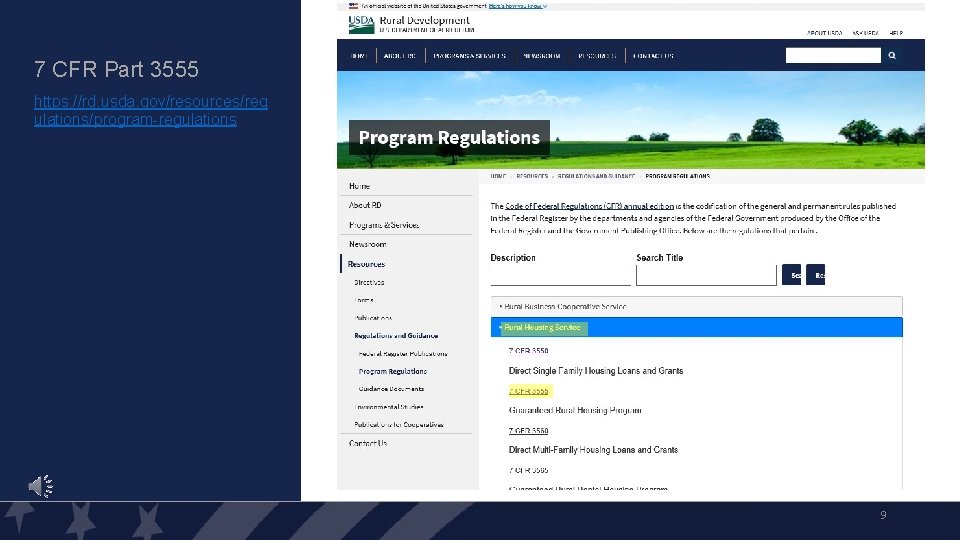Click the Here's how you know link
Viewport: 960px width, 540px height.
coord(516,6)
